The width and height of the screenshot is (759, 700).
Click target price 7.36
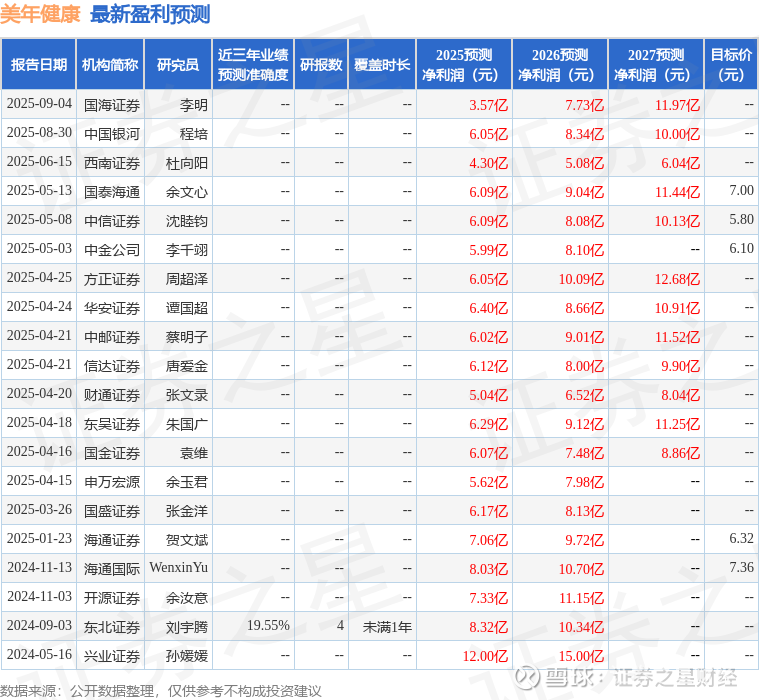(741, 567)
